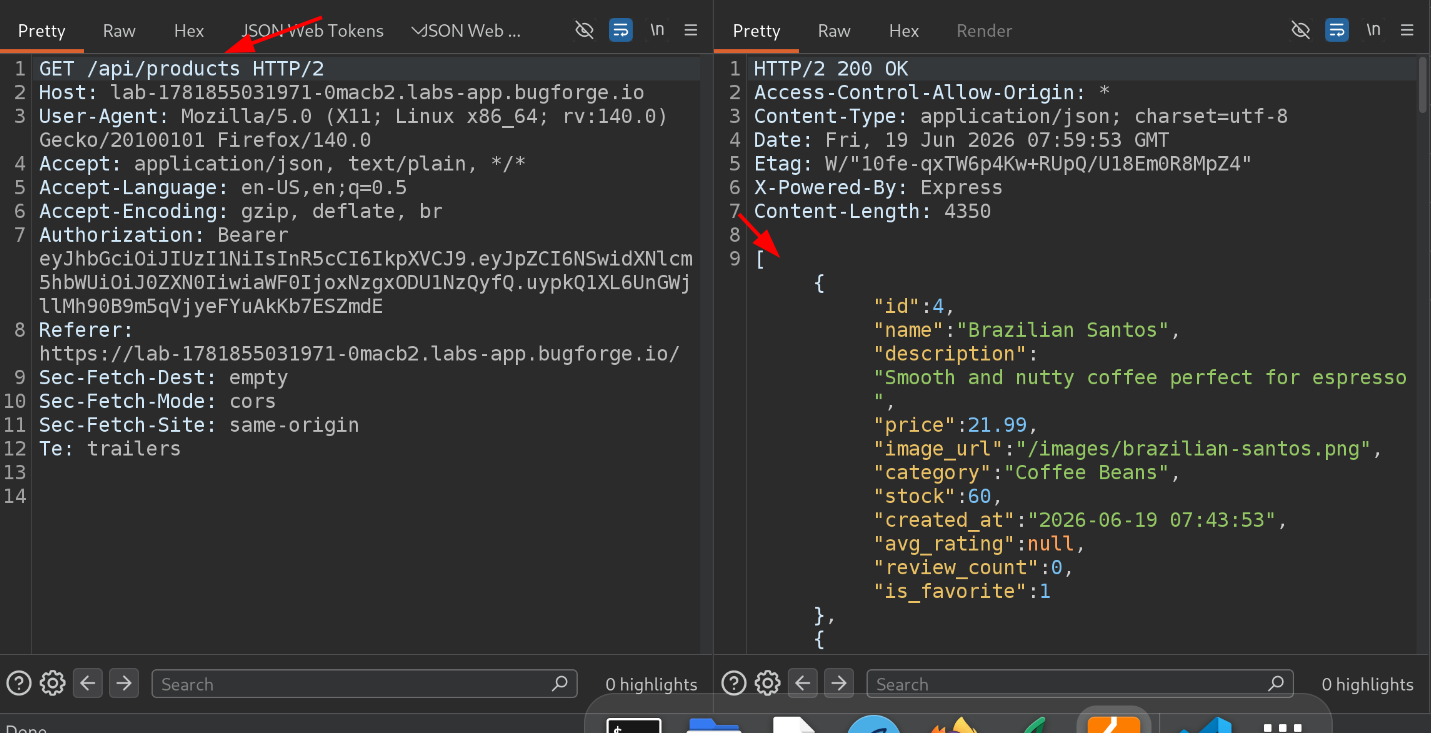The height and width of the screenshot is (733, 1431).
Task: Click the Content-Type response header line
Action: [x=1021, y=117]
